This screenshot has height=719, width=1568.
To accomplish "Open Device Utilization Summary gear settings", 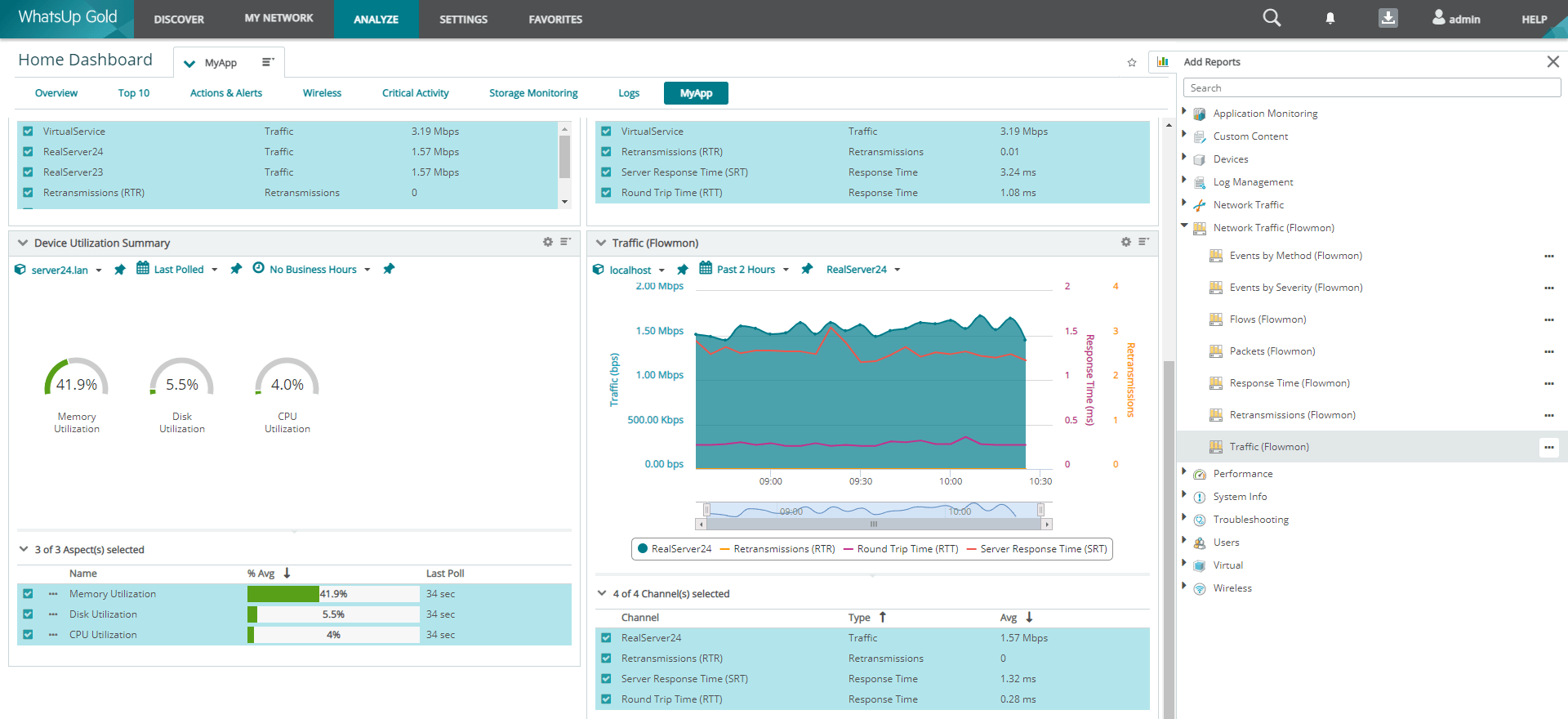I will 548,243.
